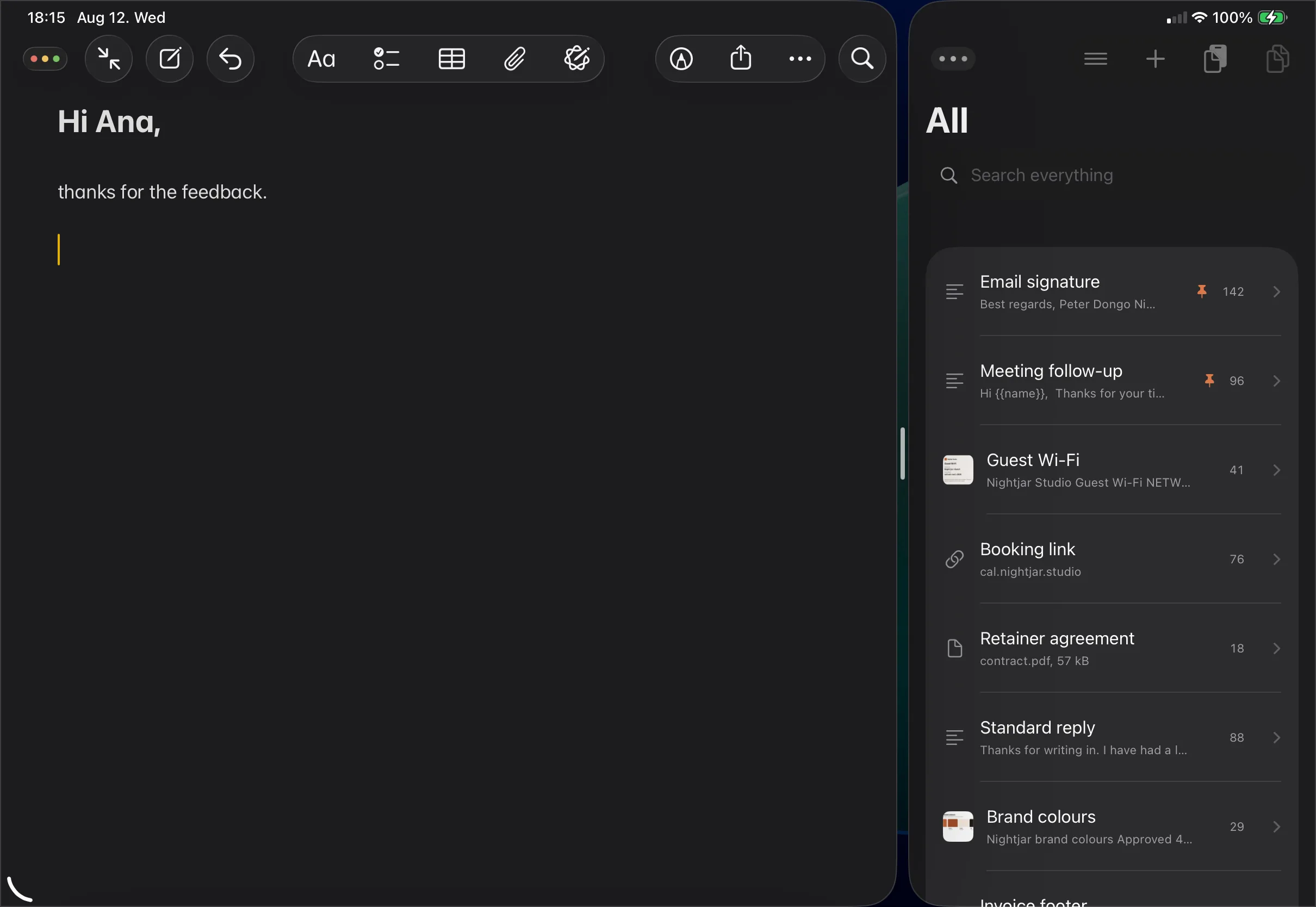Click the battery indicator in status bar
The image size is (1316, 907).
(x=1273, y=17)
